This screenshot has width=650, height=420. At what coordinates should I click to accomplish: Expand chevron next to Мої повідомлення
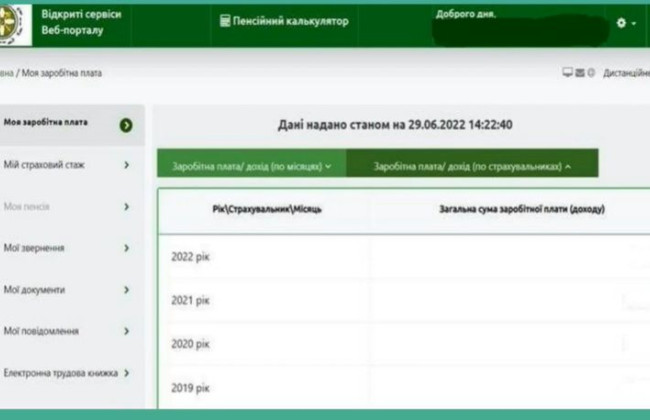pos(126,331)
